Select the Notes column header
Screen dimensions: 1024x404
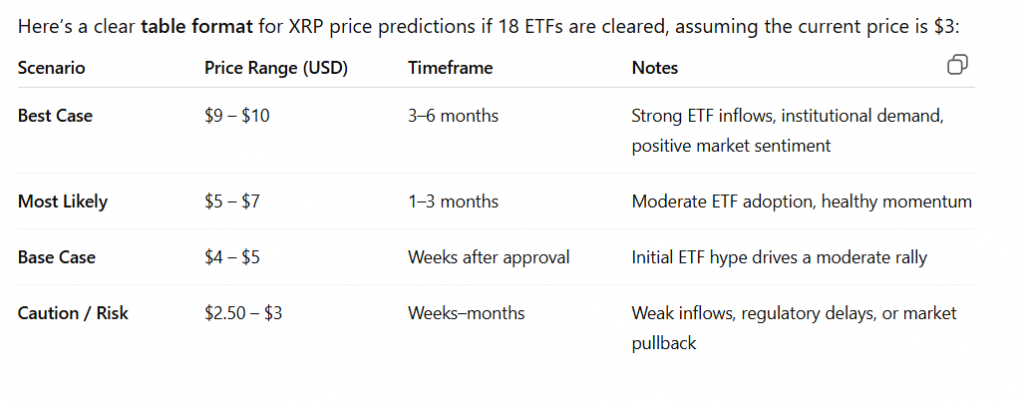tap(654, 68)
